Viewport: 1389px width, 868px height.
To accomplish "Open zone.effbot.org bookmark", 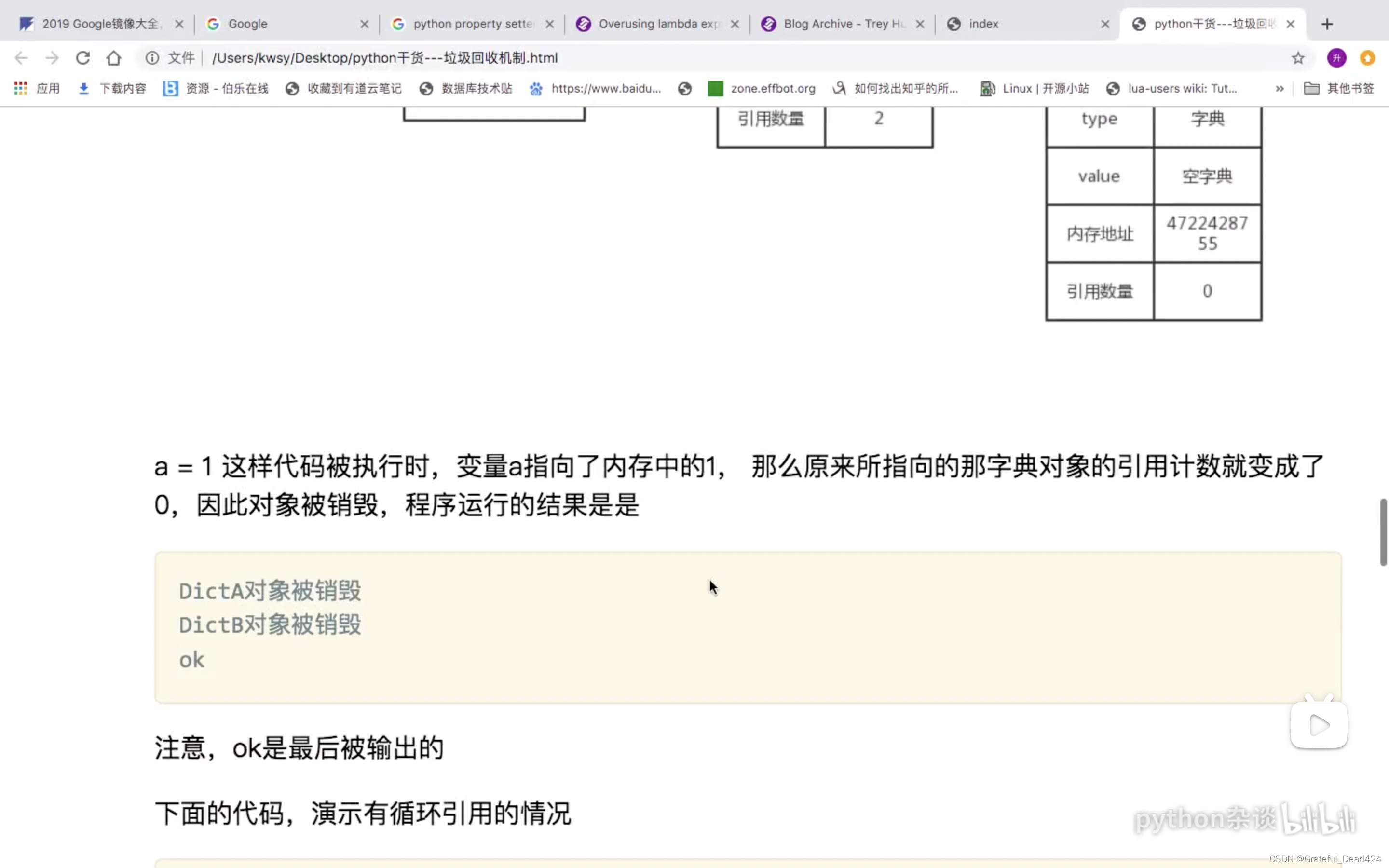I will pos(762,88).
